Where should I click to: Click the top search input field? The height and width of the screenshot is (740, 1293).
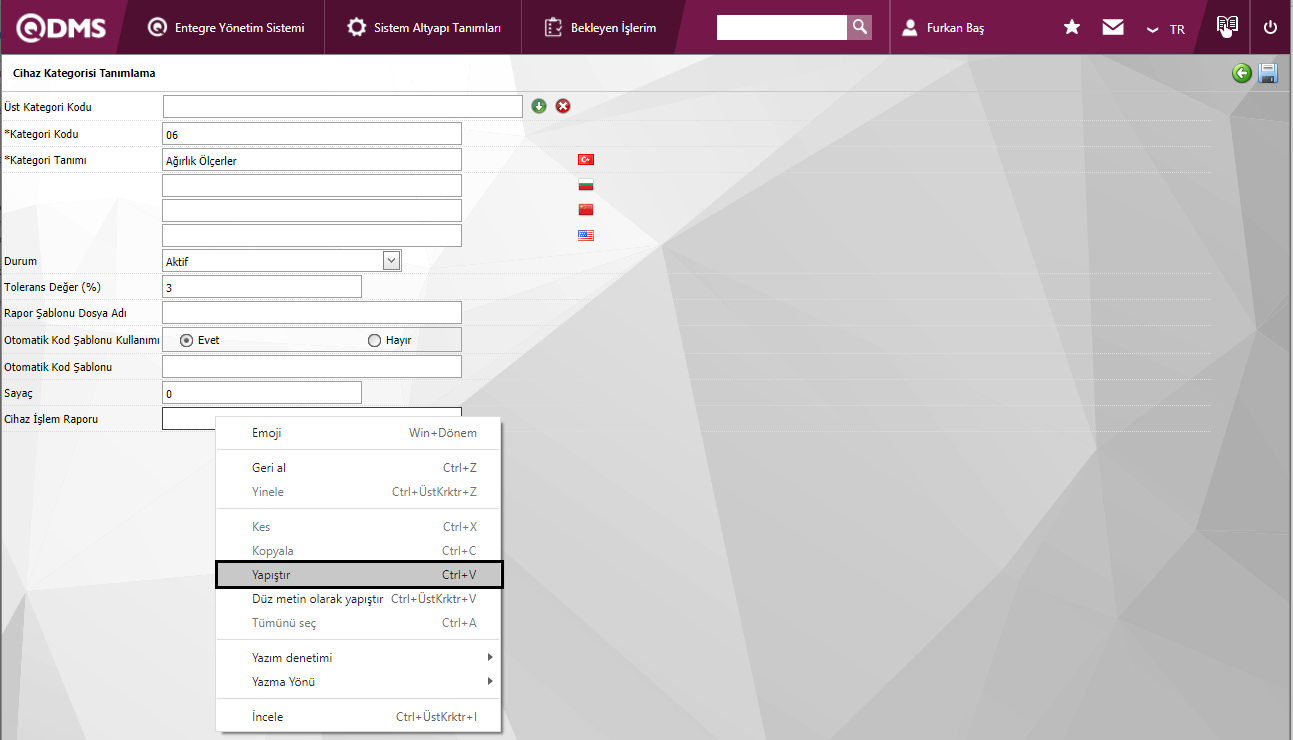pos(782,27)
